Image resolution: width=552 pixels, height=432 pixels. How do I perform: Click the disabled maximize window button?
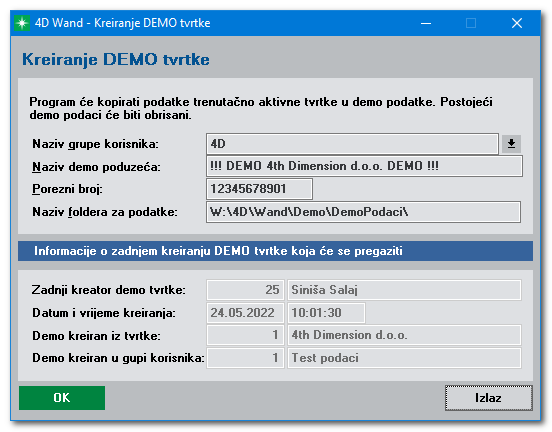click(471, 23)
